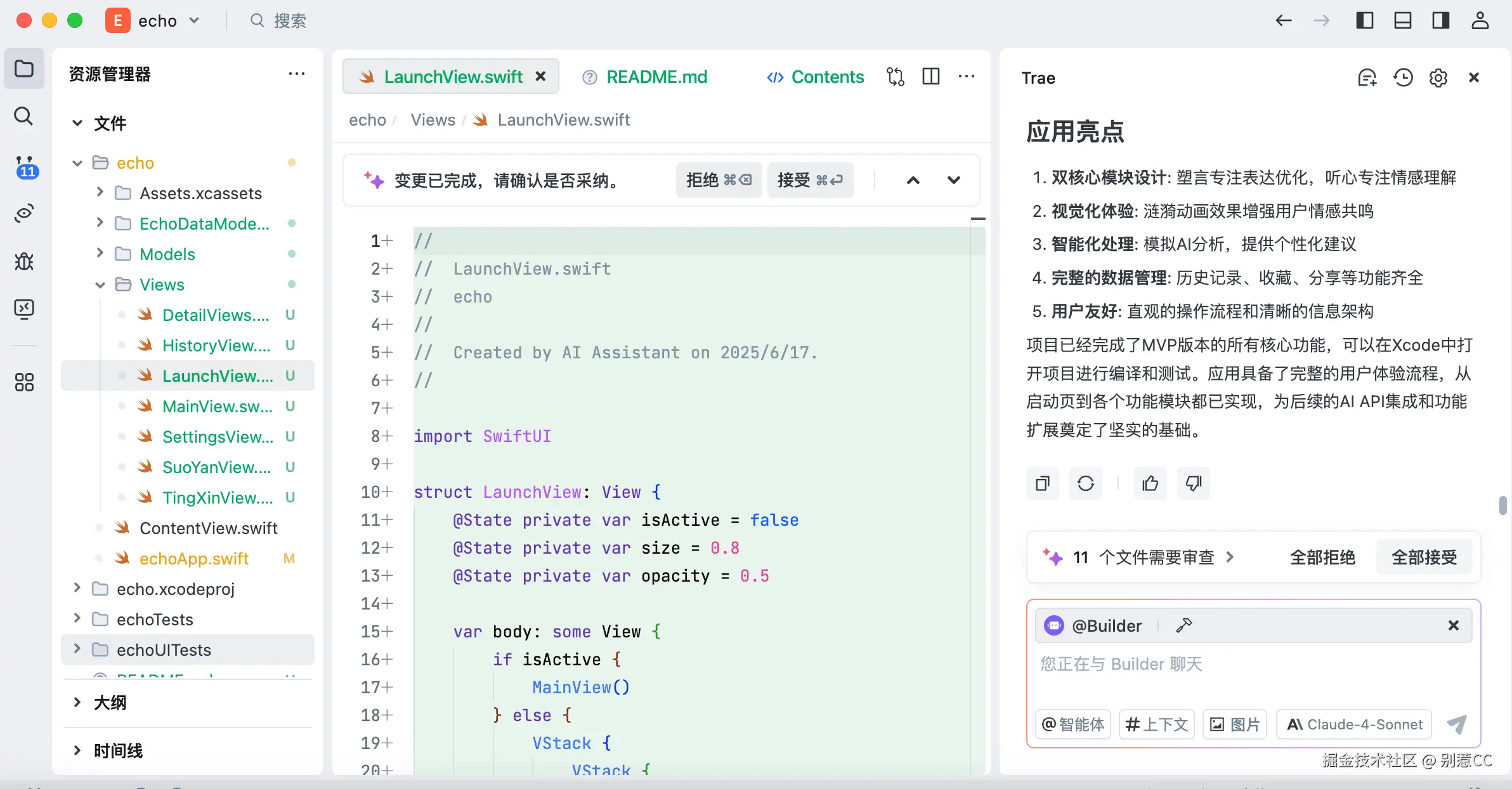Click the chat history clock icon

tap(1403, 77)
